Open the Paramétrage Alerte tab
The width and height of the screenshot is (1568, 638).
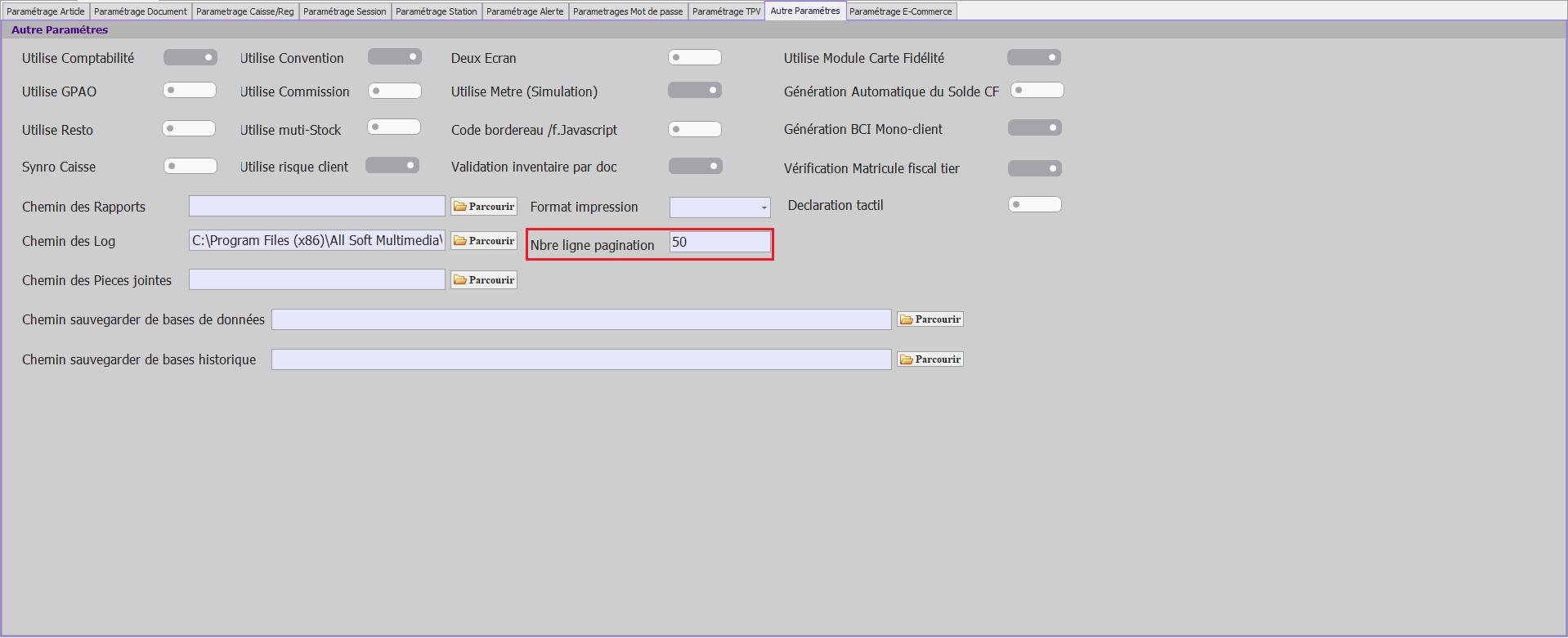click(x=525, y=11)
